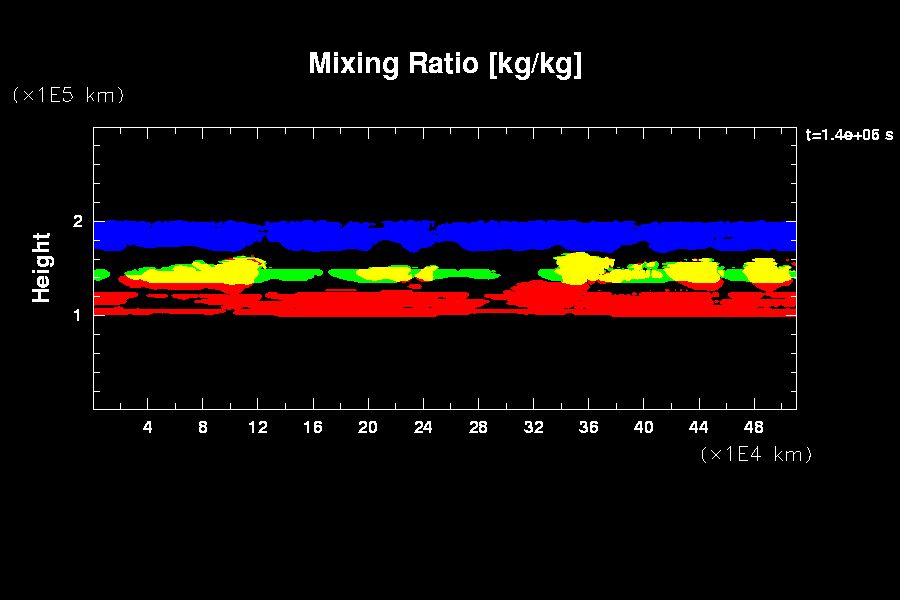Click the y-axis tick label 2
900x600 pixels.
77,221
